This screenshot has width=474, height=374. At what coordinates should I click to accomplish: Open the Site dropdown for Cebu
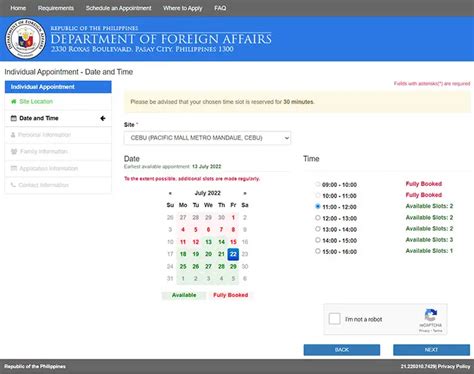(x=207, y=138)
